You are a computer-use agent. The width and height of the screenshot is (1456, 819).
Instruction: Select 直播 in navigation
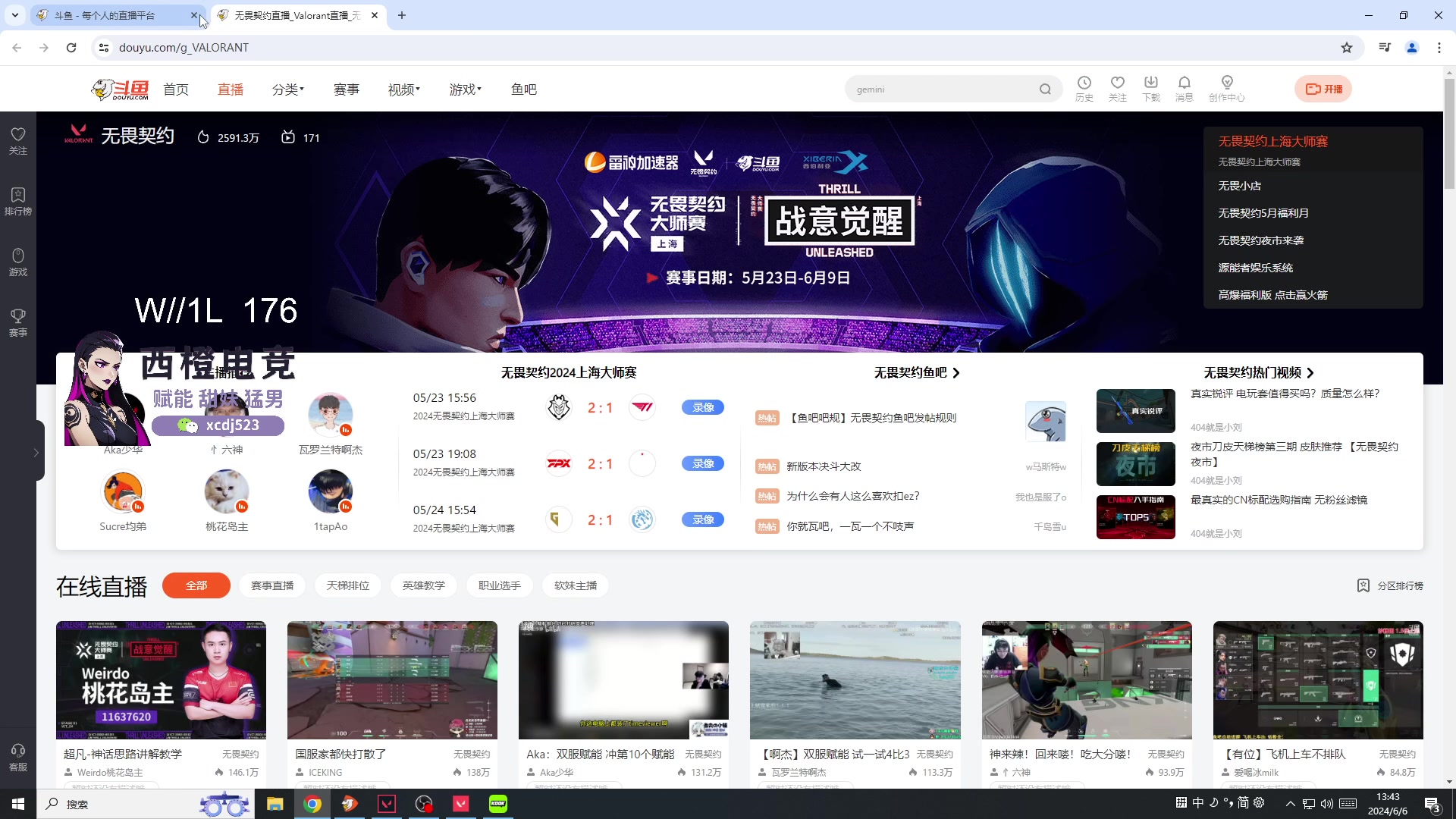(231, 89)
